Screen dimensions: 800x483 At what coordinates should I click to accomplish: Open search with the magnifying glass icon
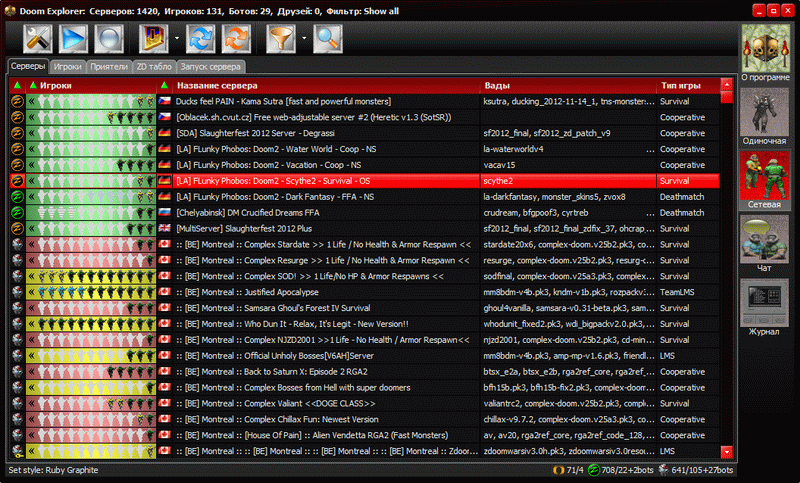[327, 39]
